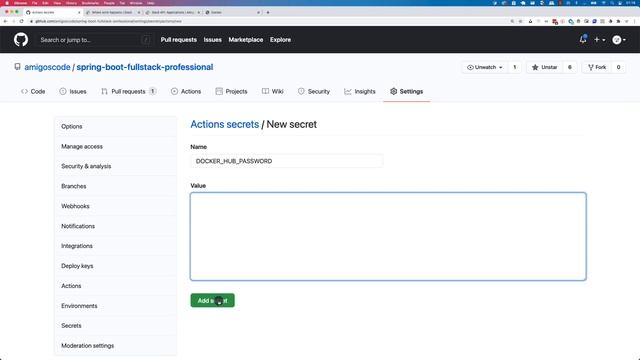The width and height of the screenshot is (640, 360).
Task: Open a new browser tab with plus
Action: pos(268,12)
